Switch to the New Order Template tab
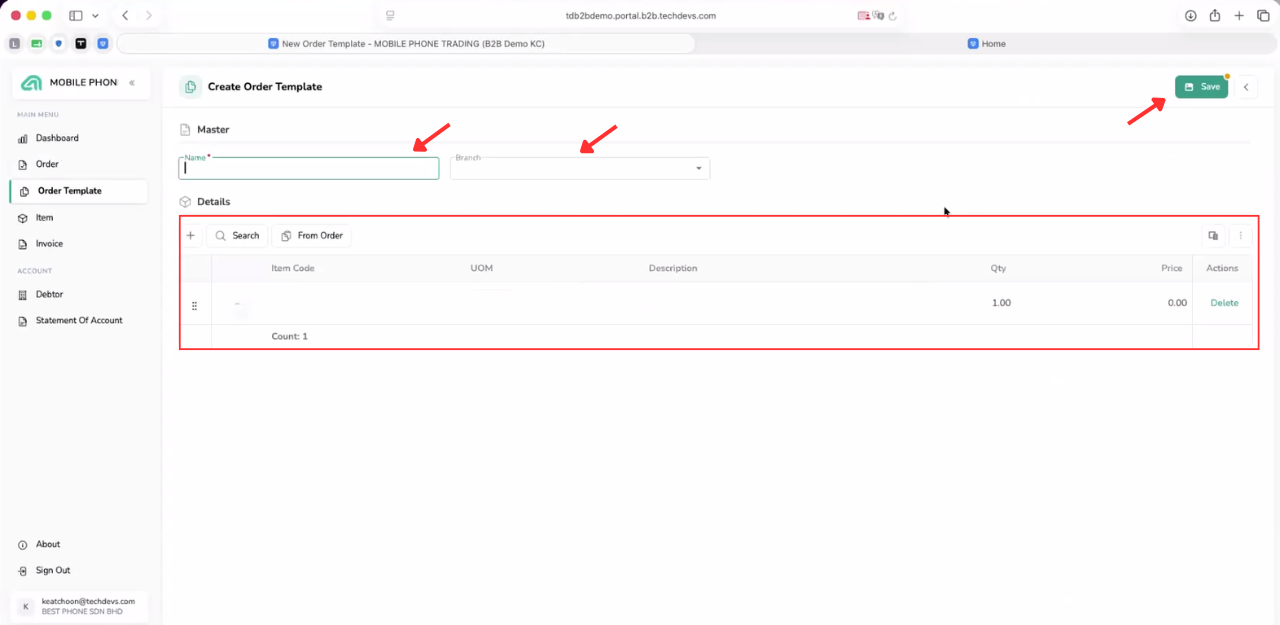The width and height of the screenshot is (1280, 625). click(x=406, y=44)
